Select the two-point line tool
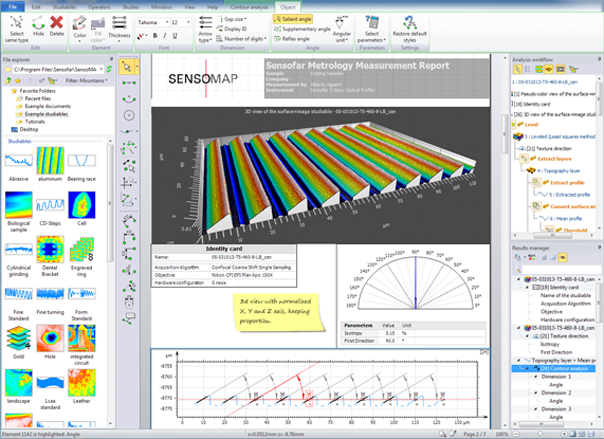The height and width of the screenshot is (439, 604). point(129,83)
